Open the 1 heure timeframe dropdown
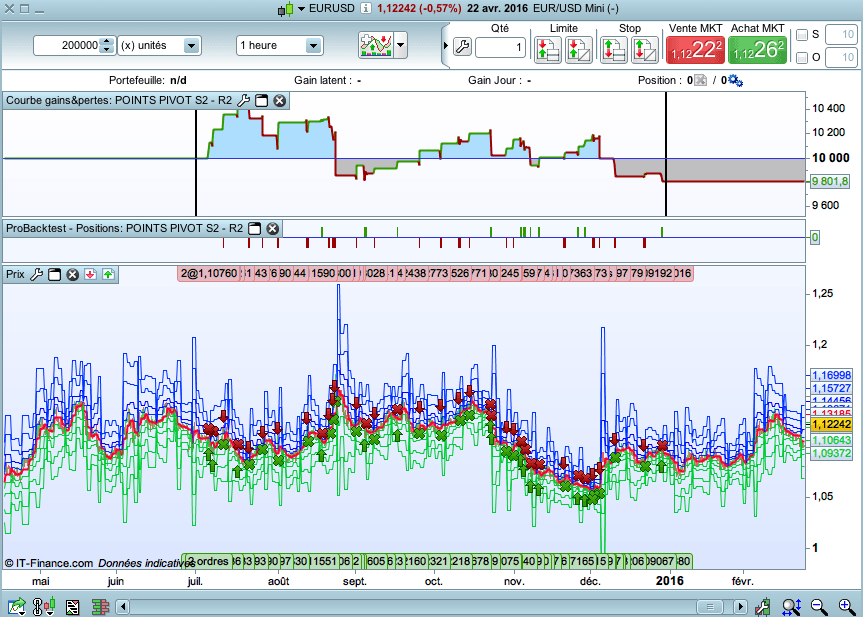The height and width of the screenshot is (617, 863). coord(313,45)
